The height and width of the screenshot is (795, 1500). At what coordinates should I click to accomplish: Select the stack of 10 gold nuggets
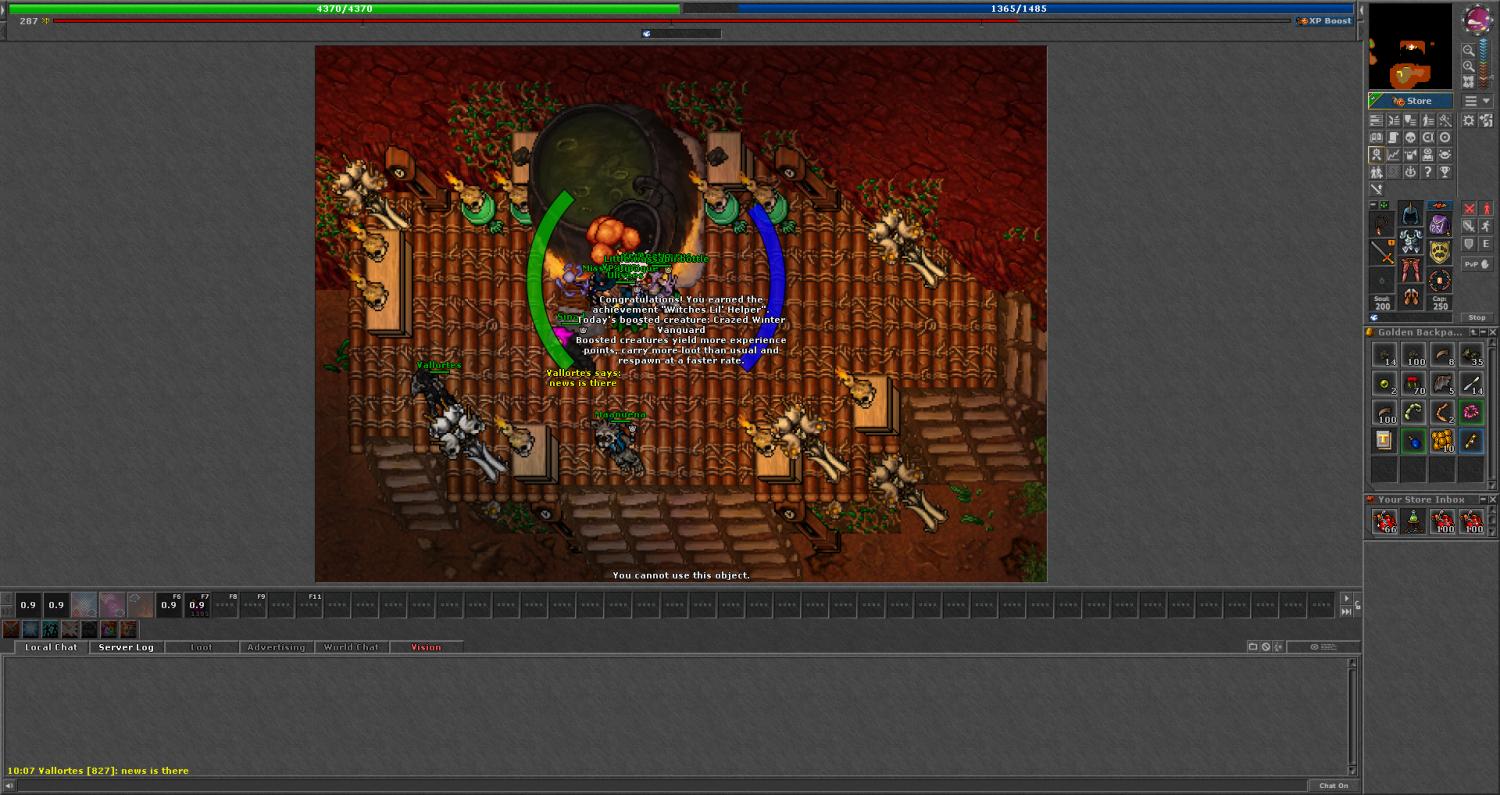[x=1442, y=441]
